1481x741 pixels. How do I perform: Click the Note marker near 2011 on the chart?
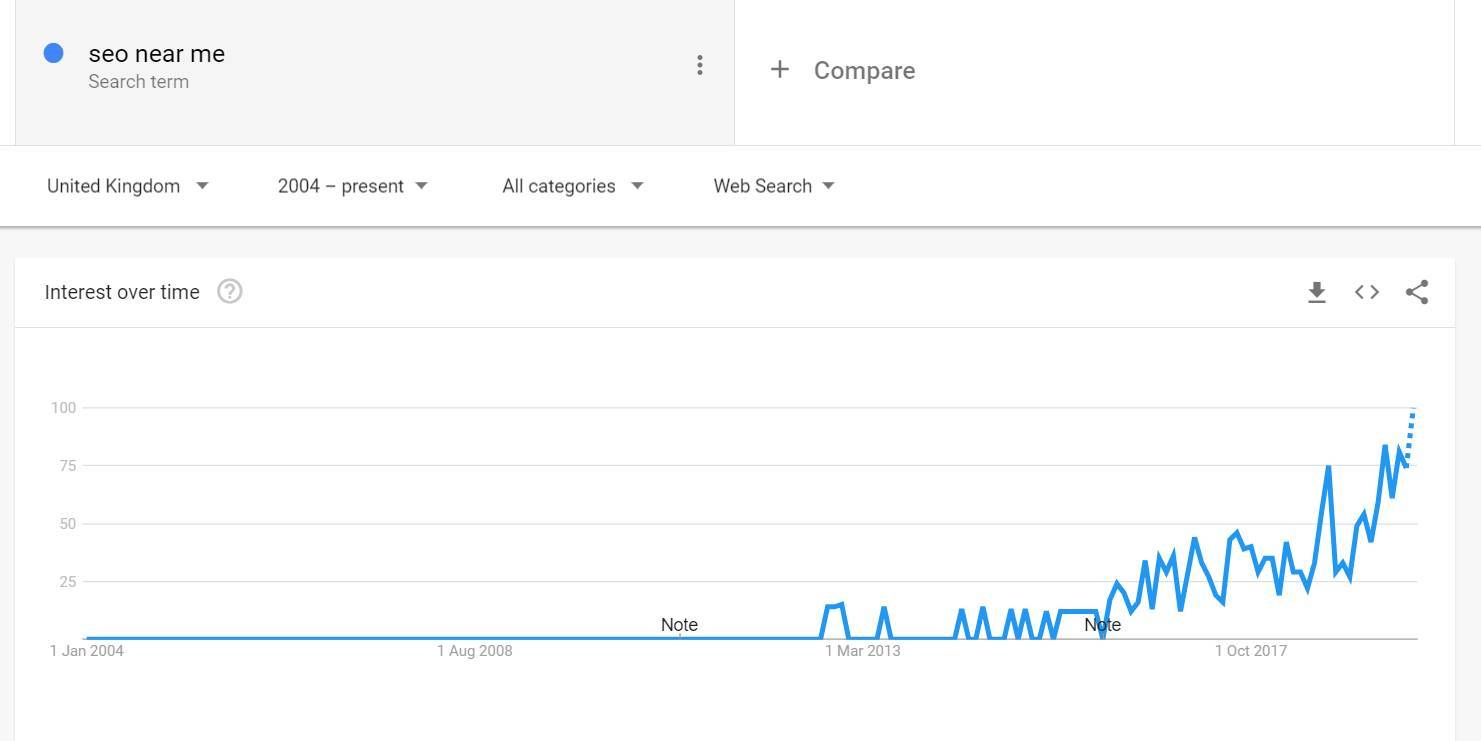point(679,625)
